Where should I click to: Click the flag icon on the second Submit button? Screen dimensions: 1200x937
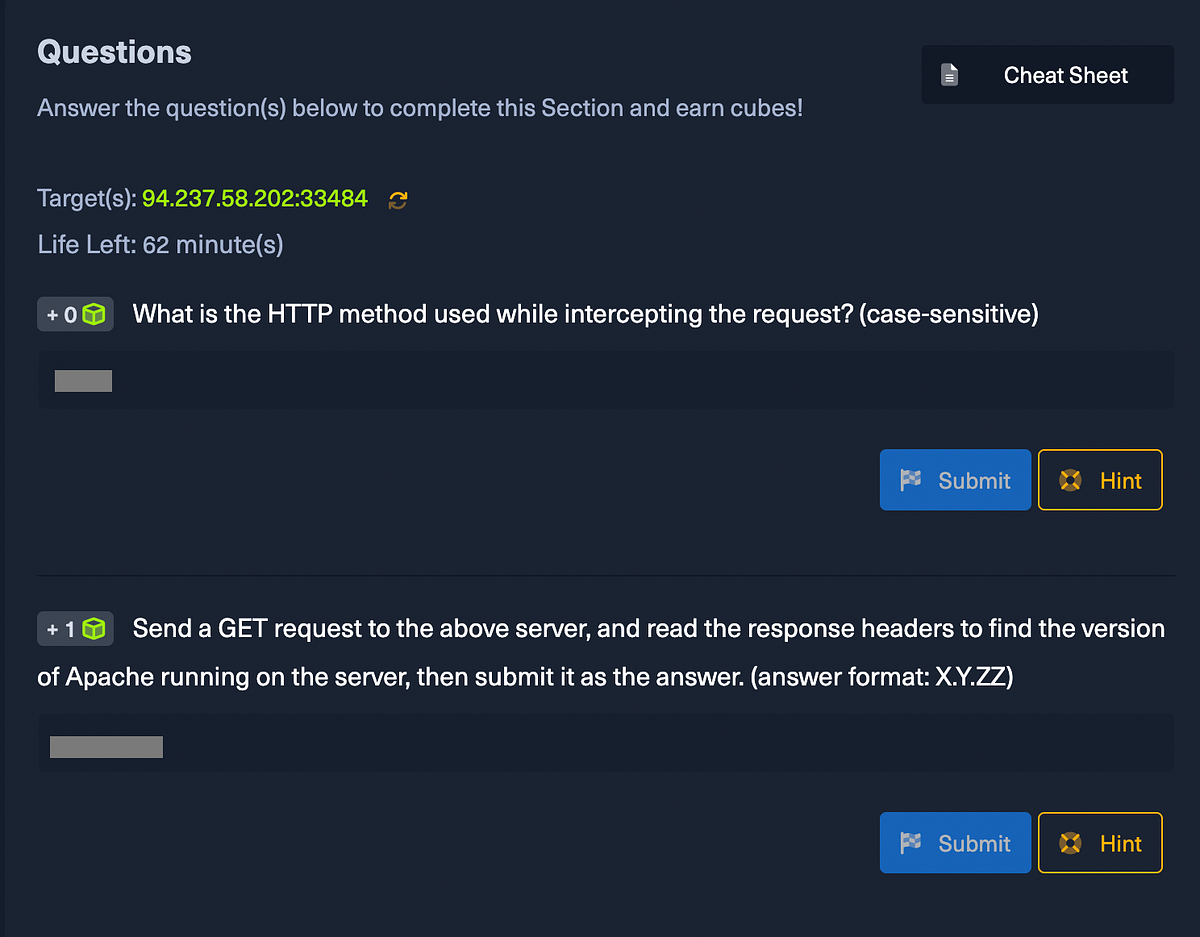pos(911,842)
